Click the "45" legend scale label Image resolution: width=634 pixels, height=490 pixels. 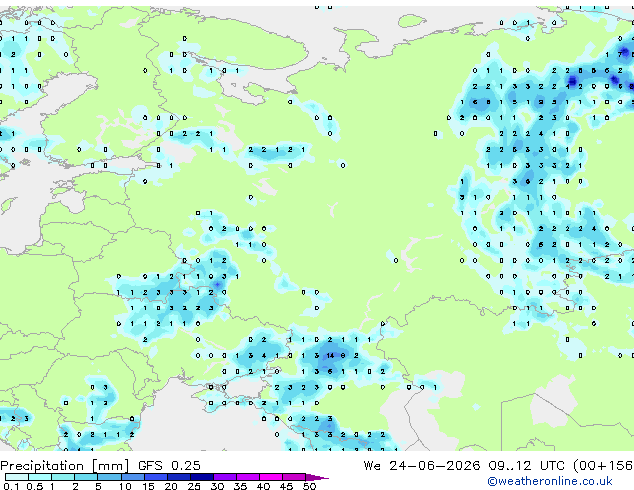(286, 486)
